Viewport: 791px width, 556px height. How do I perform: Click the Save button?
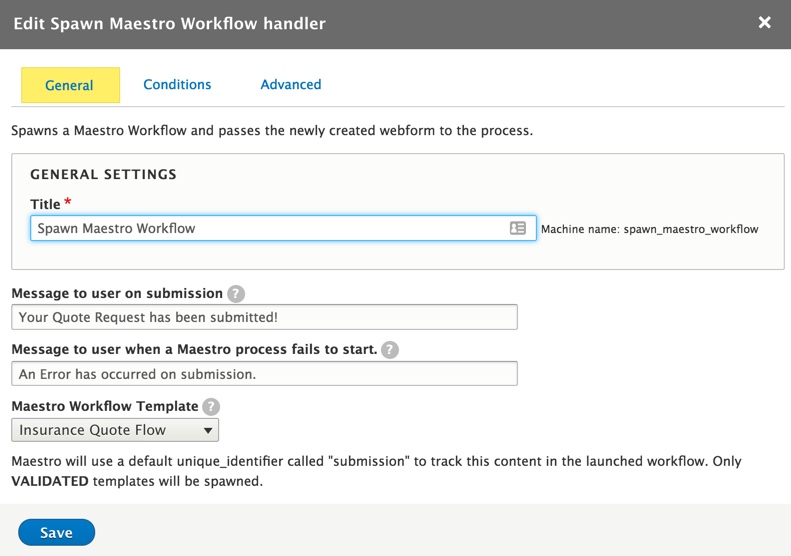[x=56, y=532]
